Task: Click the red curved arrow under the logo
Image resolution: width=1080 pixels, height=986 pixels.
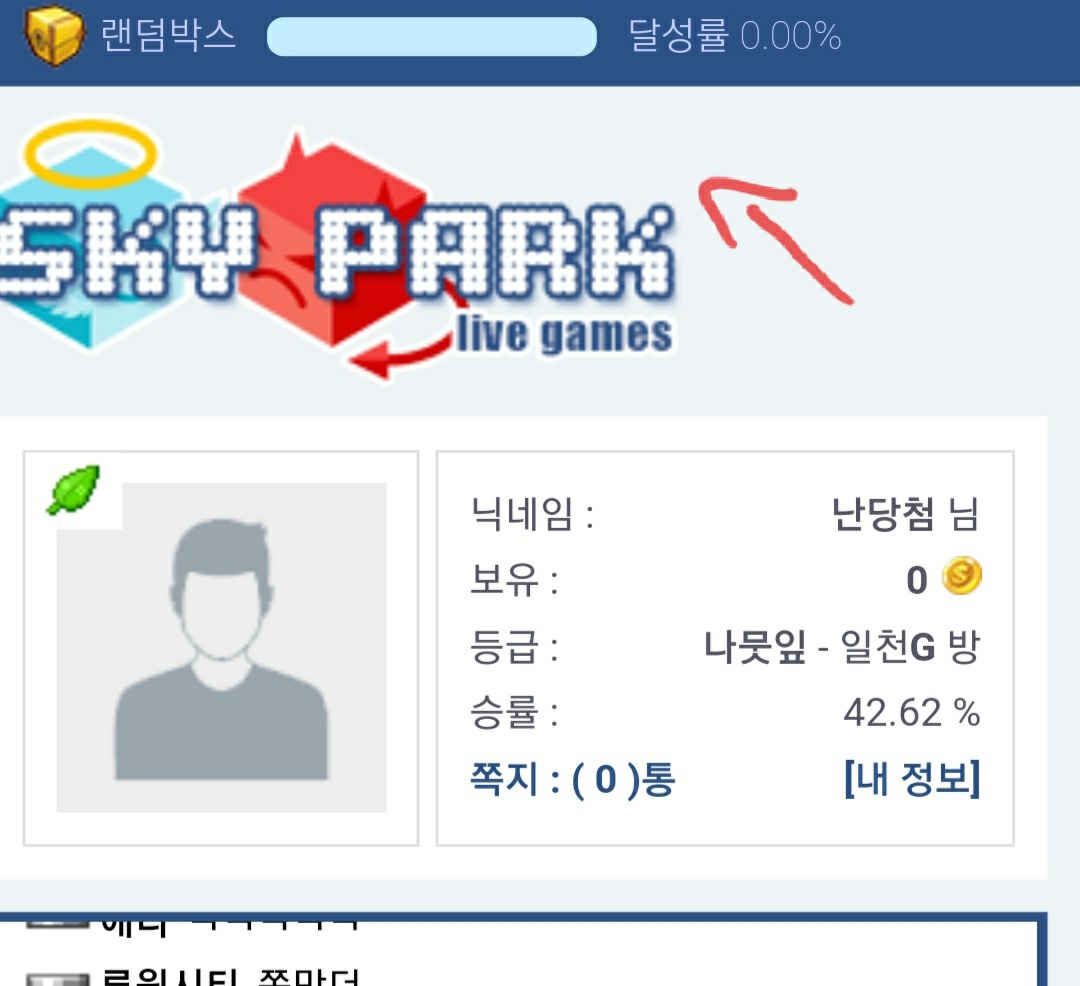Action: click(406, 344)
